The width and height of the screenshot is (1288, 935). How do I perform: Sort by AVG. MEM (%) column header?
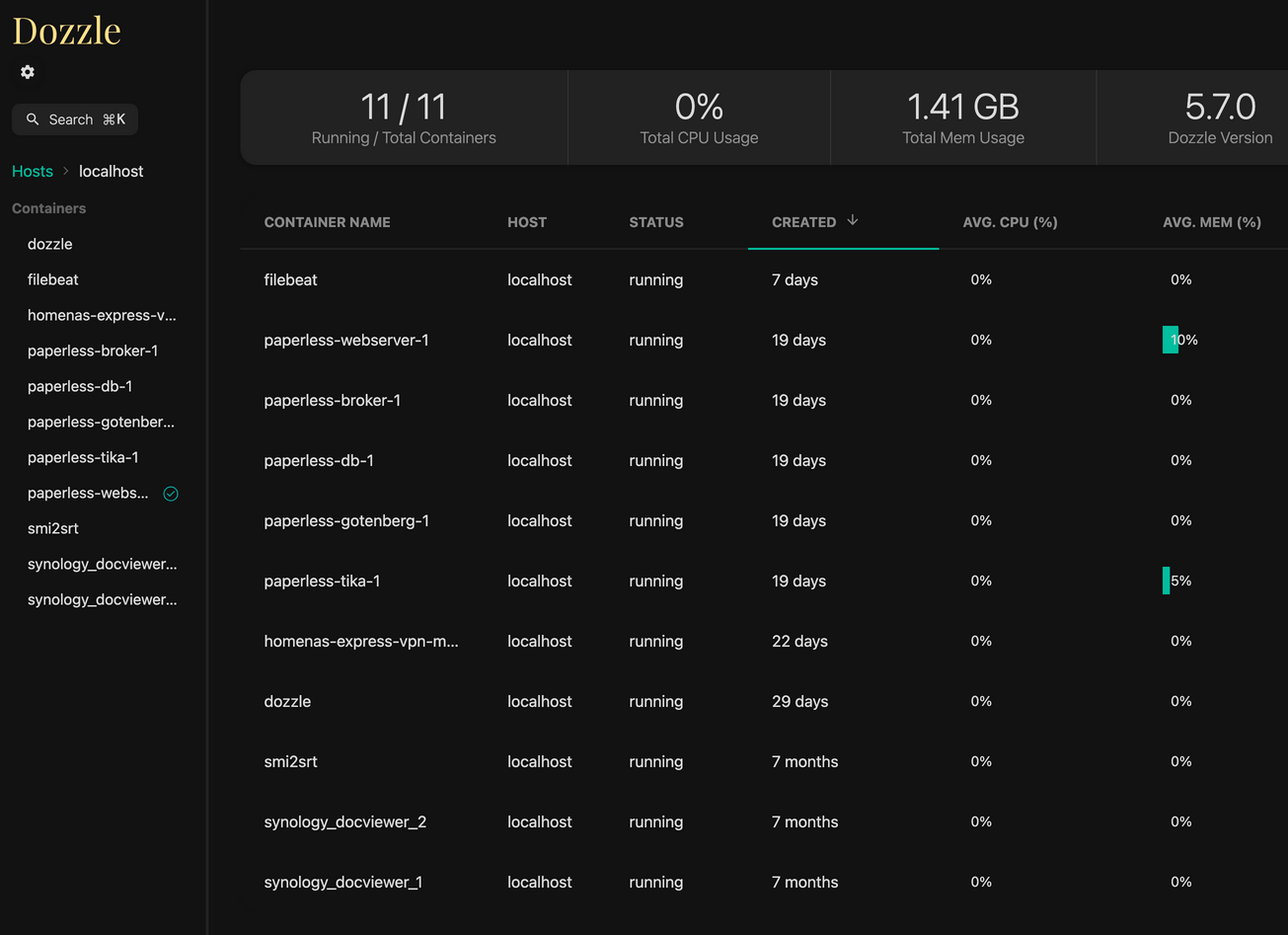tap(1212, 222)
